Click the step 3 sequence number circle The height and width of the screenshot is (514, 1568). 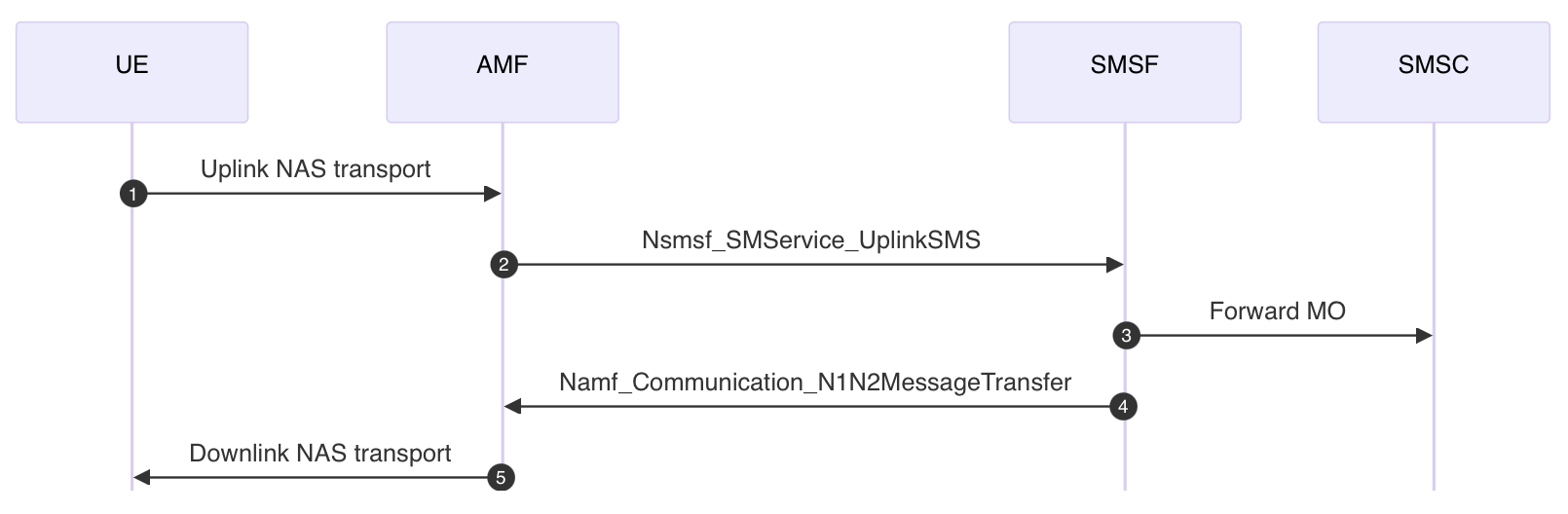(x=1126, y=336)
